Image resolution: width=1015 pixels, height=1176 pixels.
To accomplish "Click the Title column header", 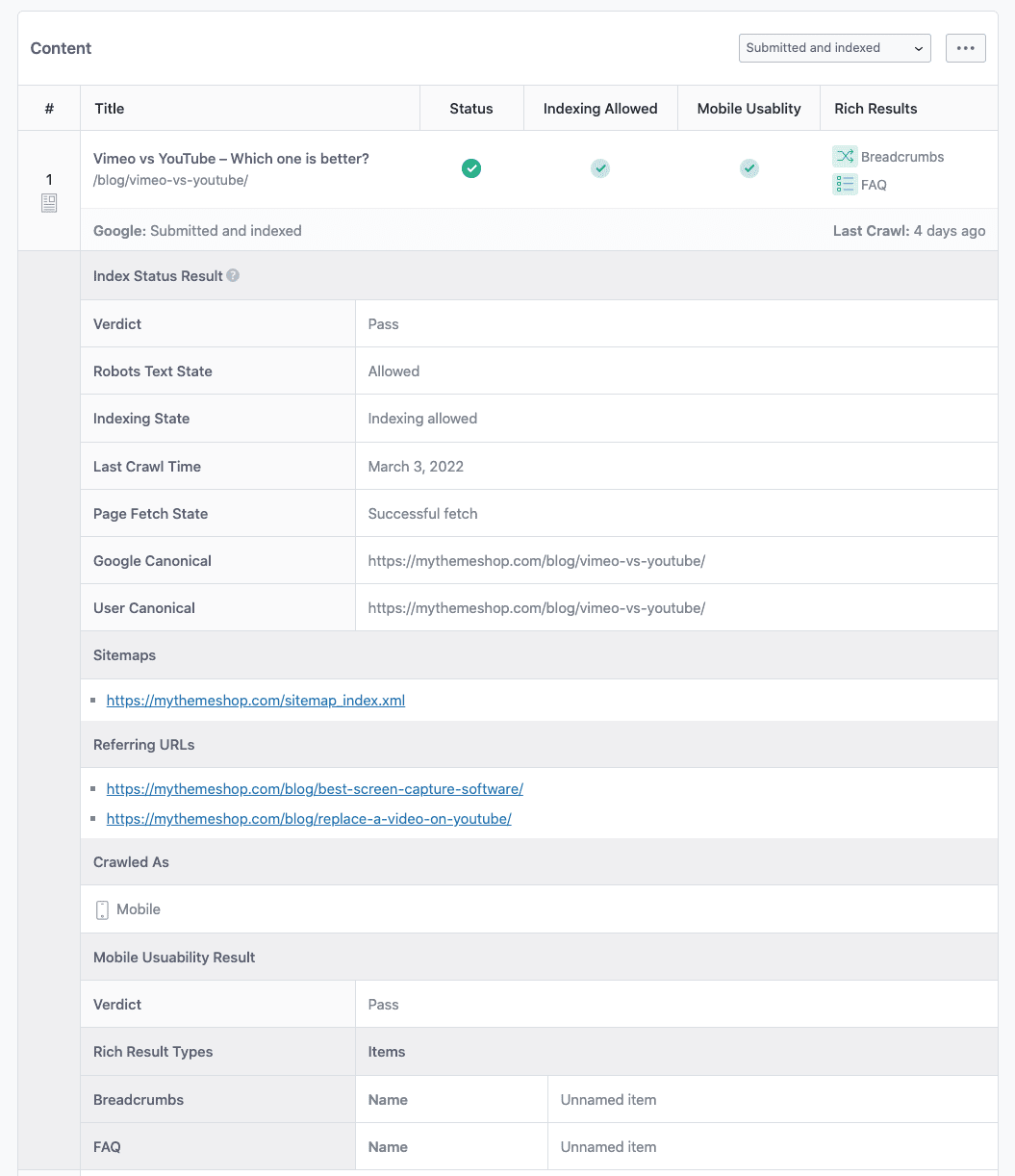I will click(109, 108).
